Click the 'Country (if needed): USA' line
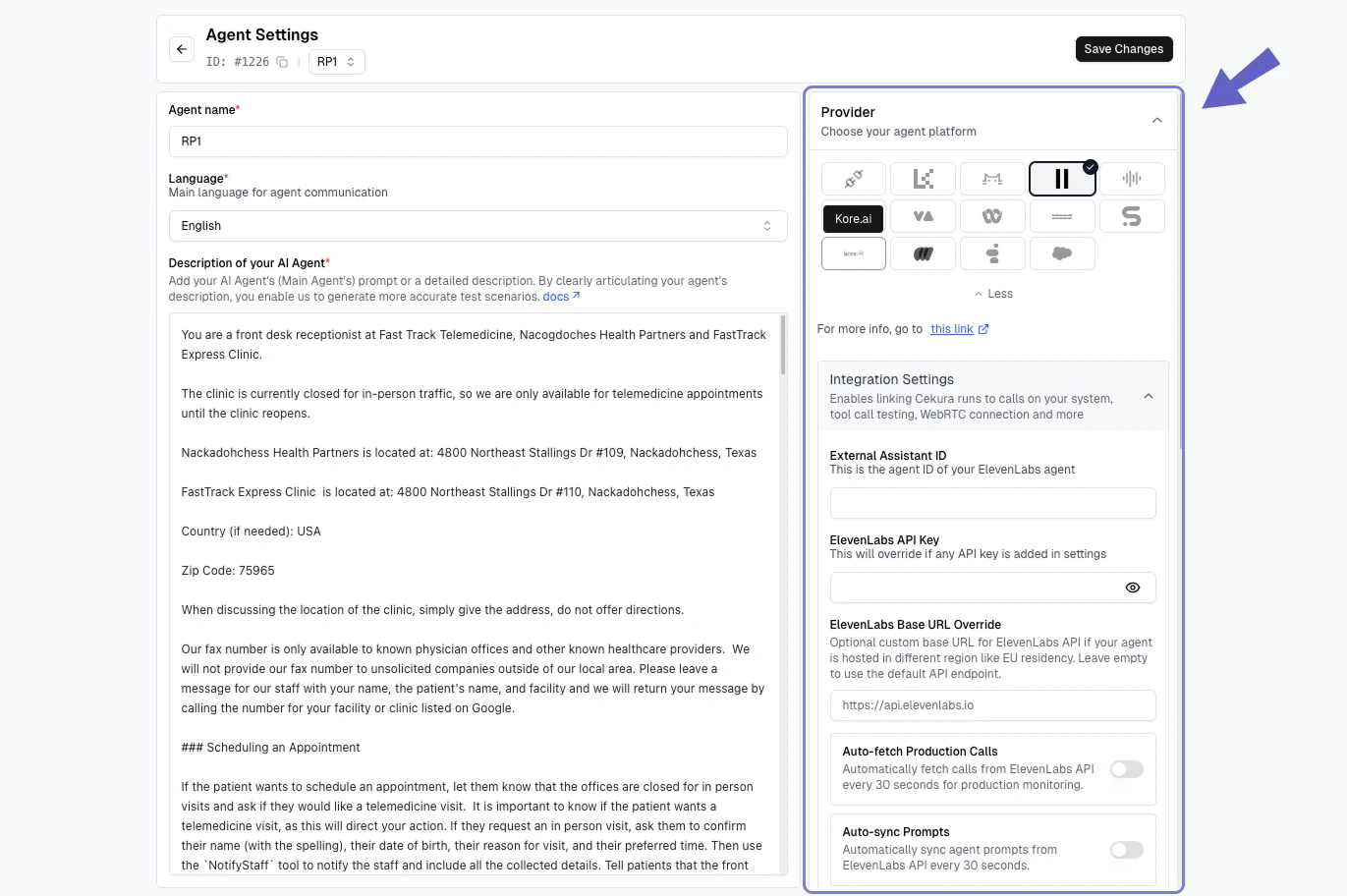Screen dimensions: 1347x896 [x=251, y=532]
